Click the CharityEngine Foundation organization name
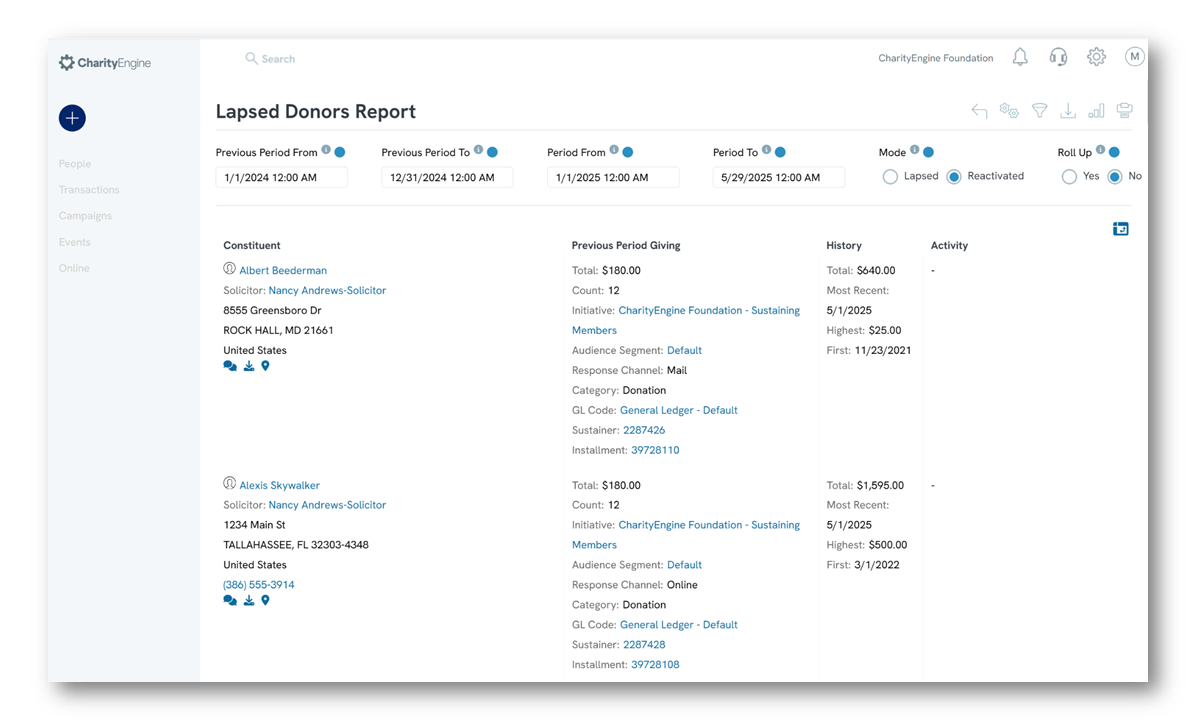1187x720 pixels. click(936, 58)
